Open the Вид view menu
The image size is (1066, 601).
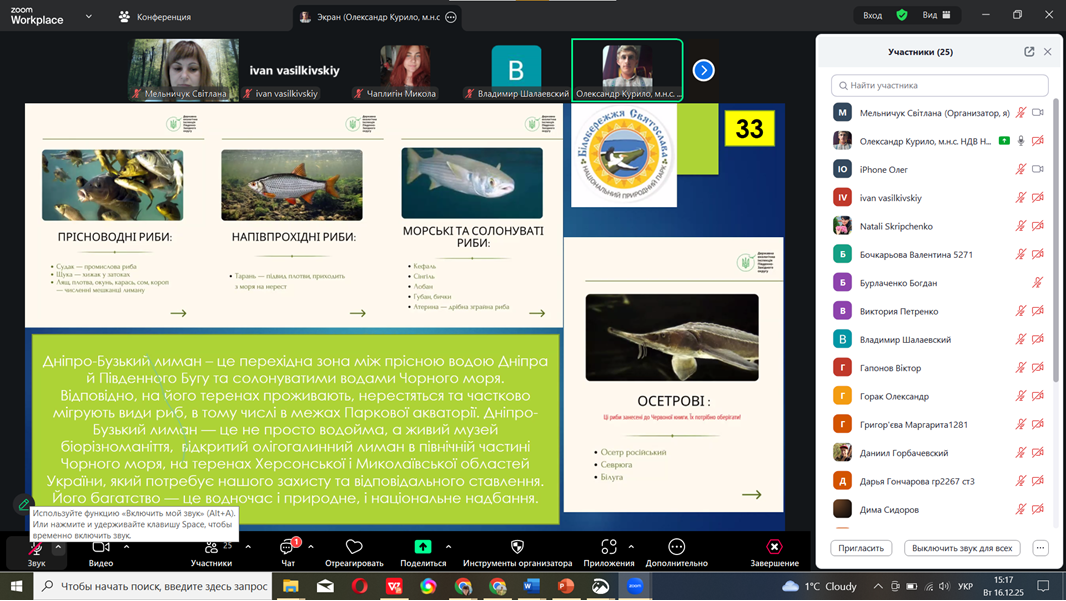click(x=936, y=15)
